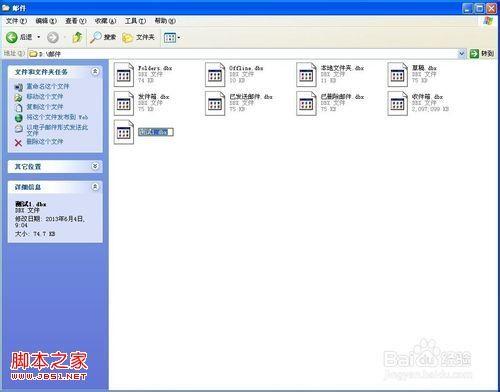Click the globe publish-to-Web icon
The height and width of the screenshot is (392, 500).
coord(19,118)
